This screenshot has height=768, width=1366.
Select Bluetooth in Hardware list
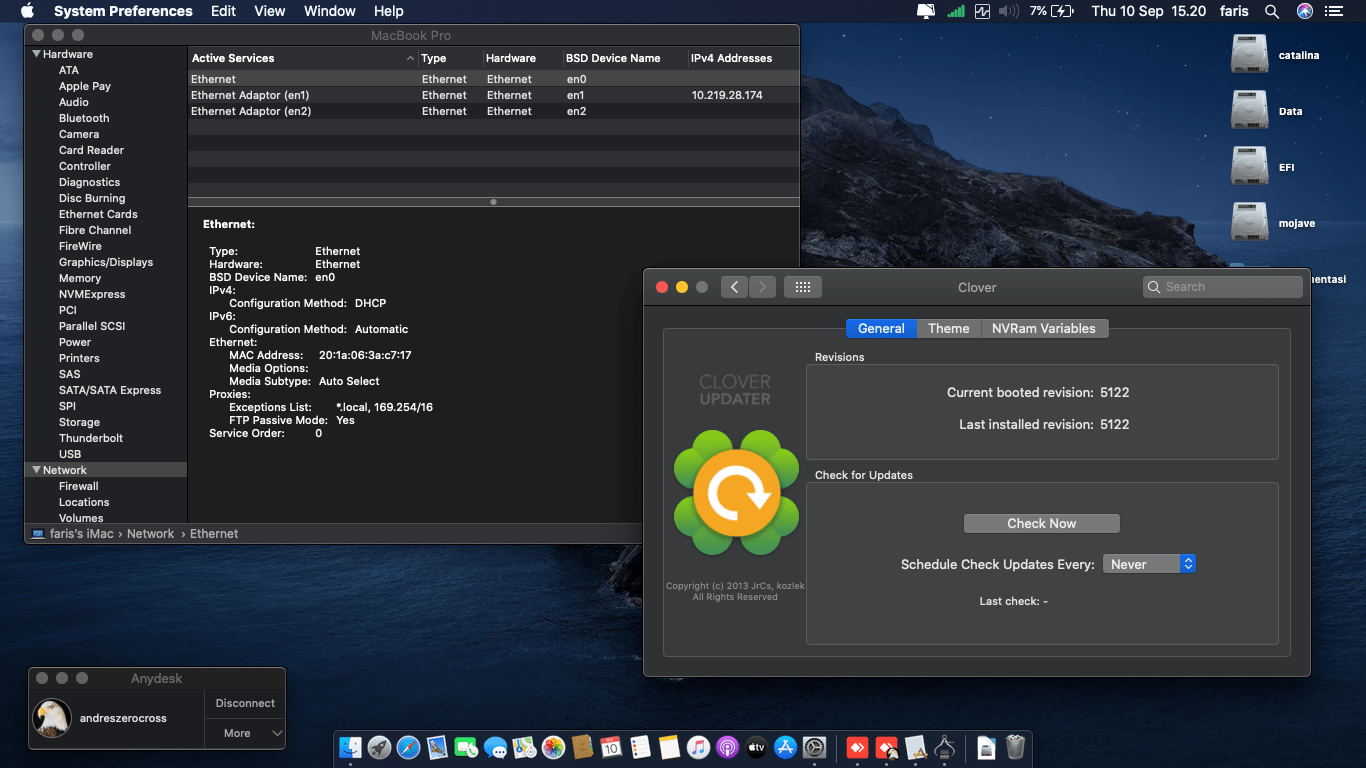point(84,118)
